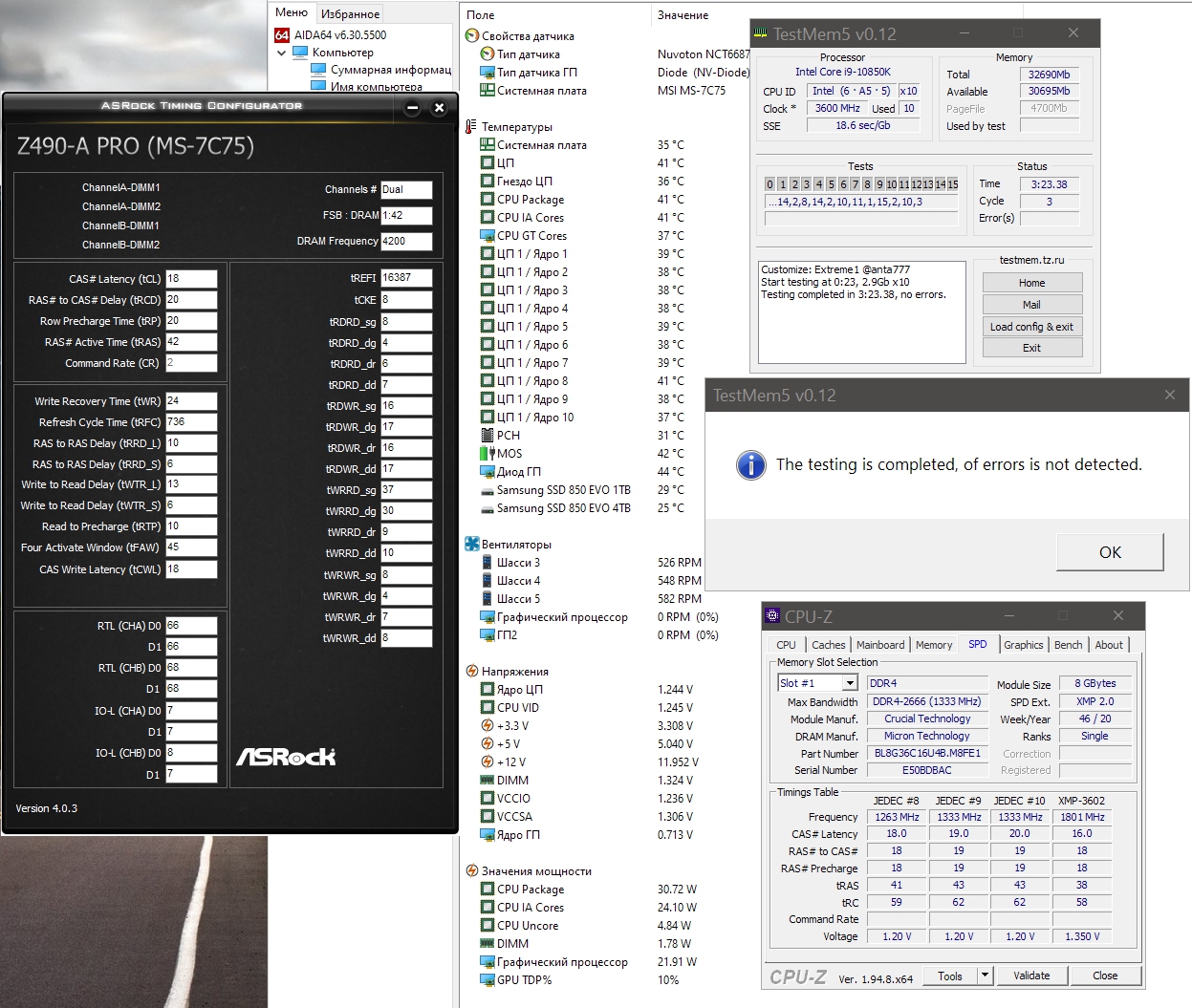
Task: Switch to the Memory tab in CPU-Z
Action: coord(934,645)
